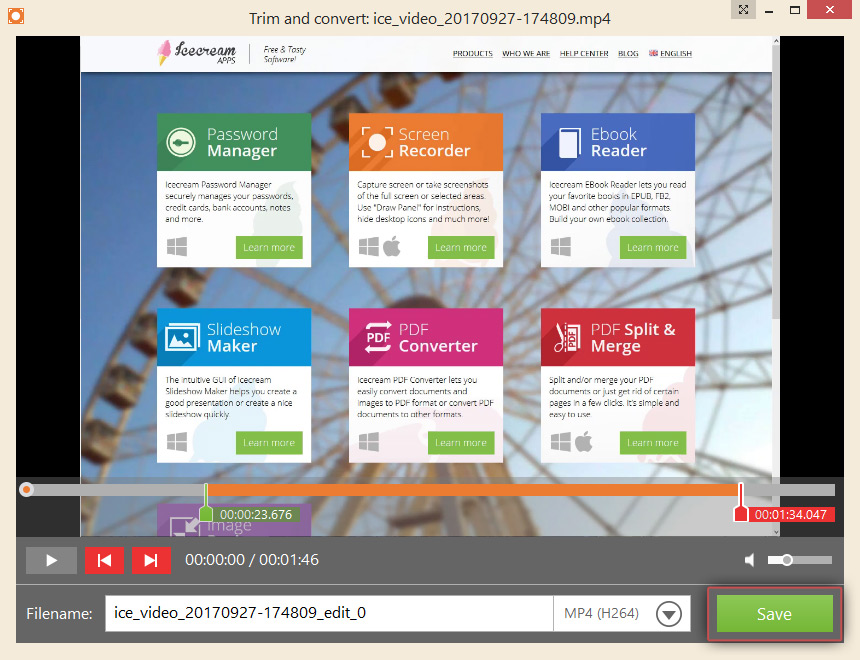Click the Password Manager card title
The width and height of the screenshot is (860, 660).
242,143
